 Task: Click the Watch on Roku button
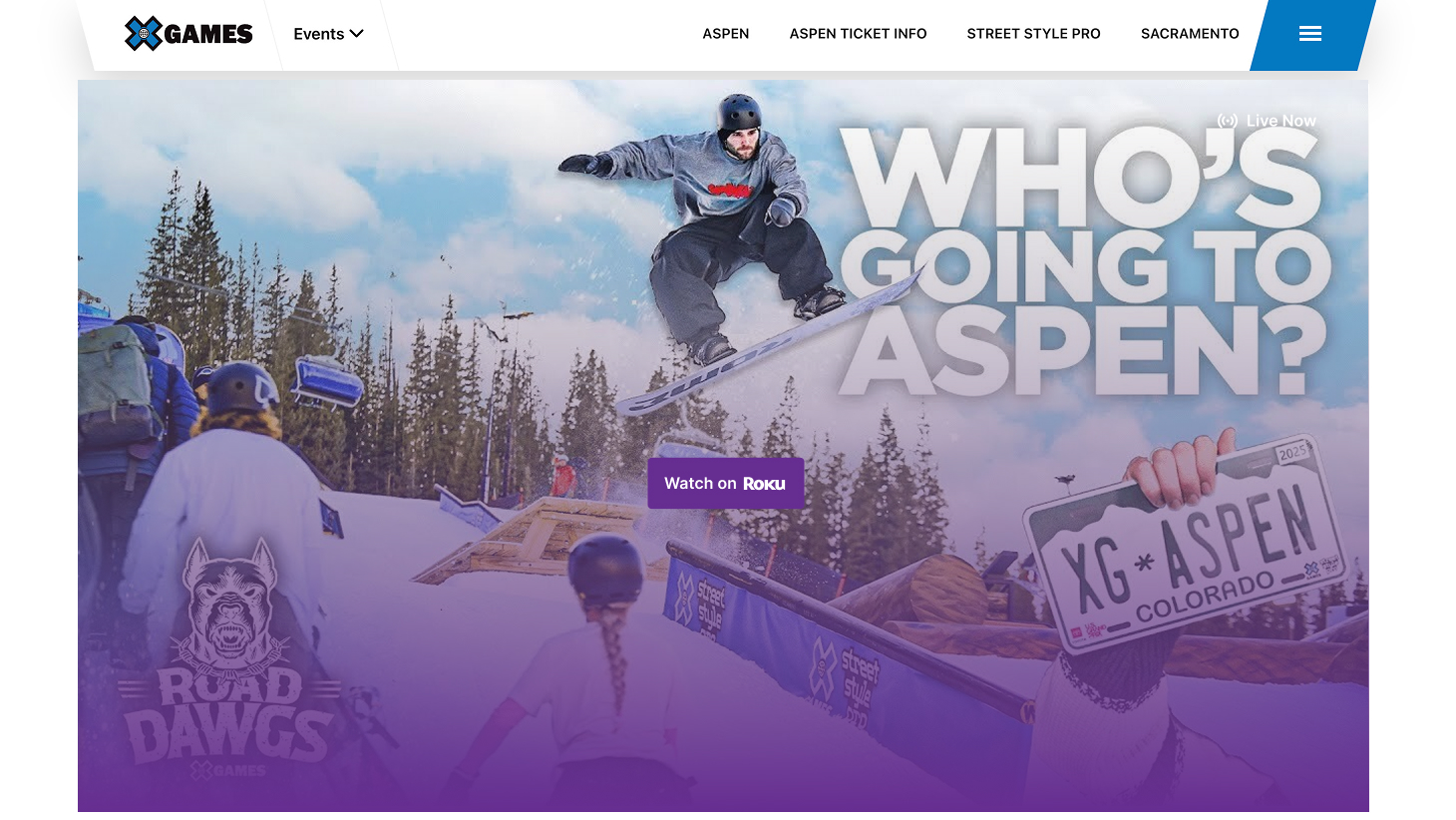(726, 484)
